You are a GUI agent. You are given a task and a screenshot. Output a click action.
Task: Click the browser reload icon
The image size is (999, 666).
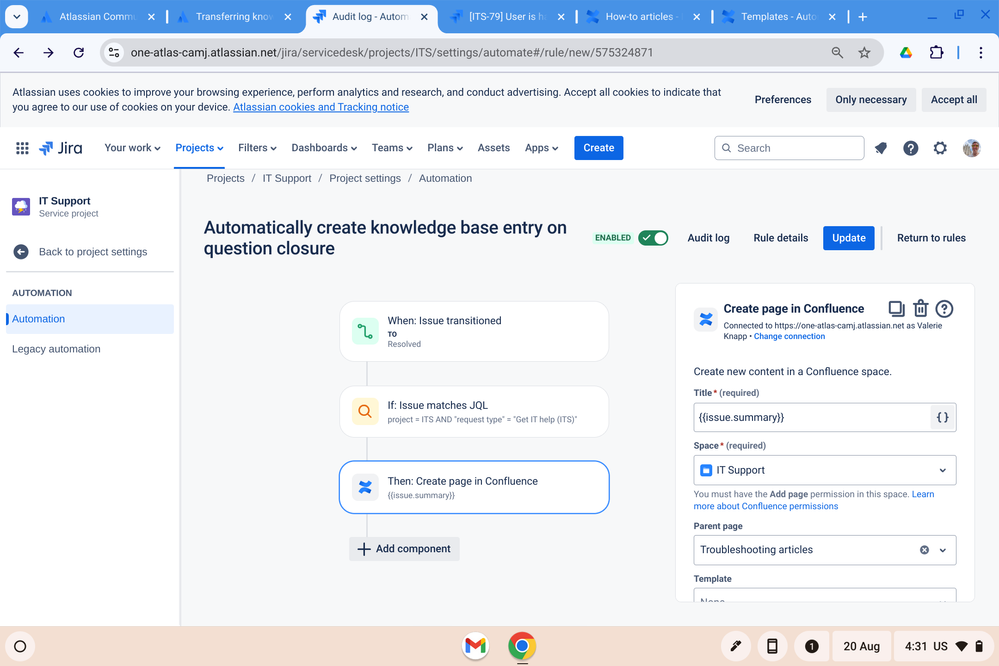point(78,53)
